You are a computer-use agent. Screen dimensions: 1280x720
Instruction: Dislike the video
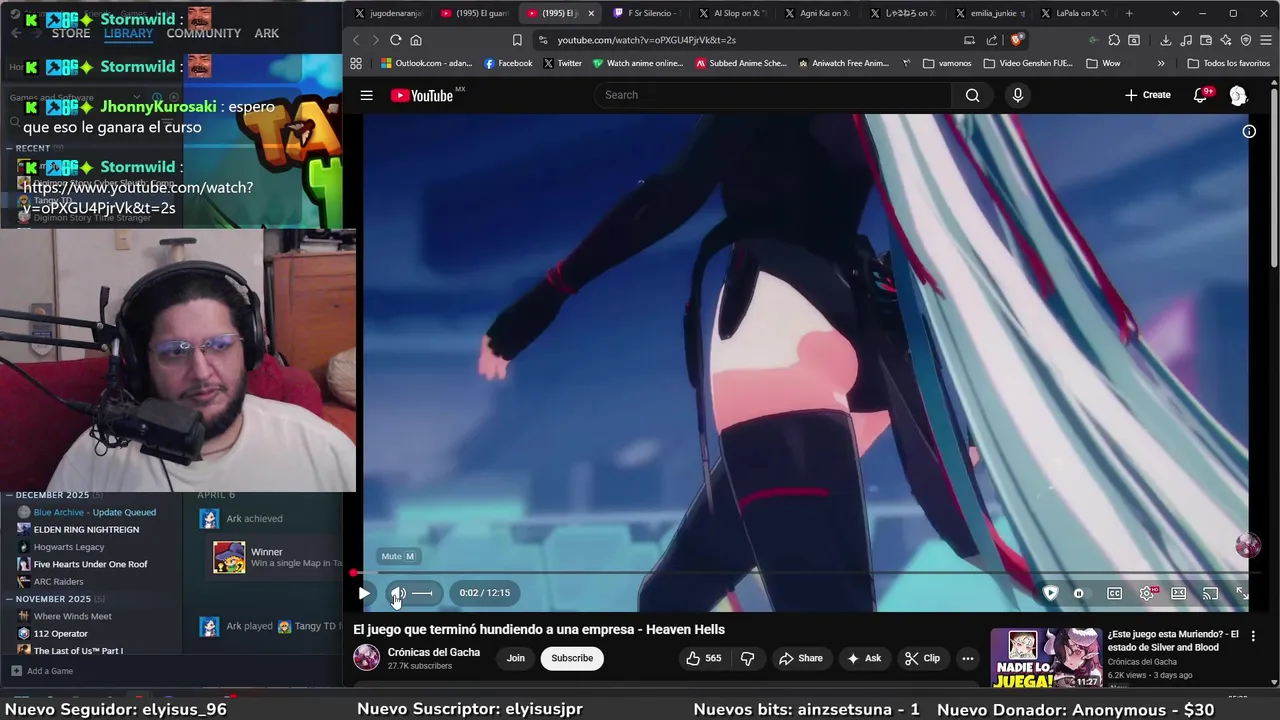point(747,658)
